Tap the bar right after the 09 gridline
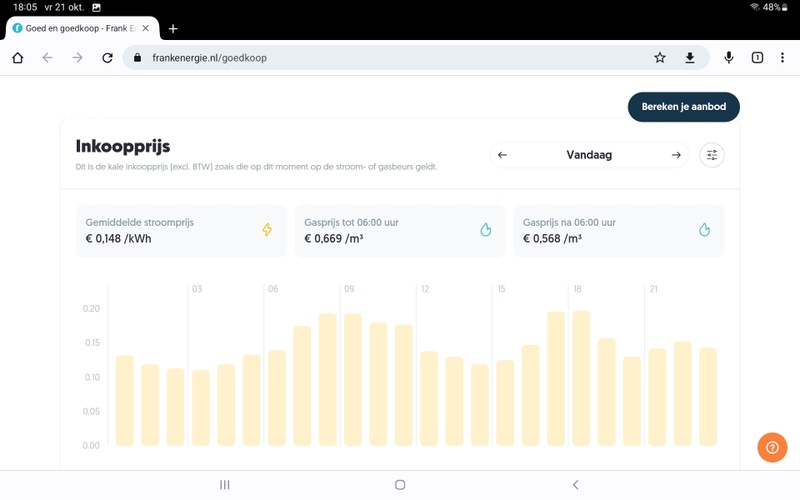Image resolution: width=800 pixels, height=500 pixels. coord(353,380)
